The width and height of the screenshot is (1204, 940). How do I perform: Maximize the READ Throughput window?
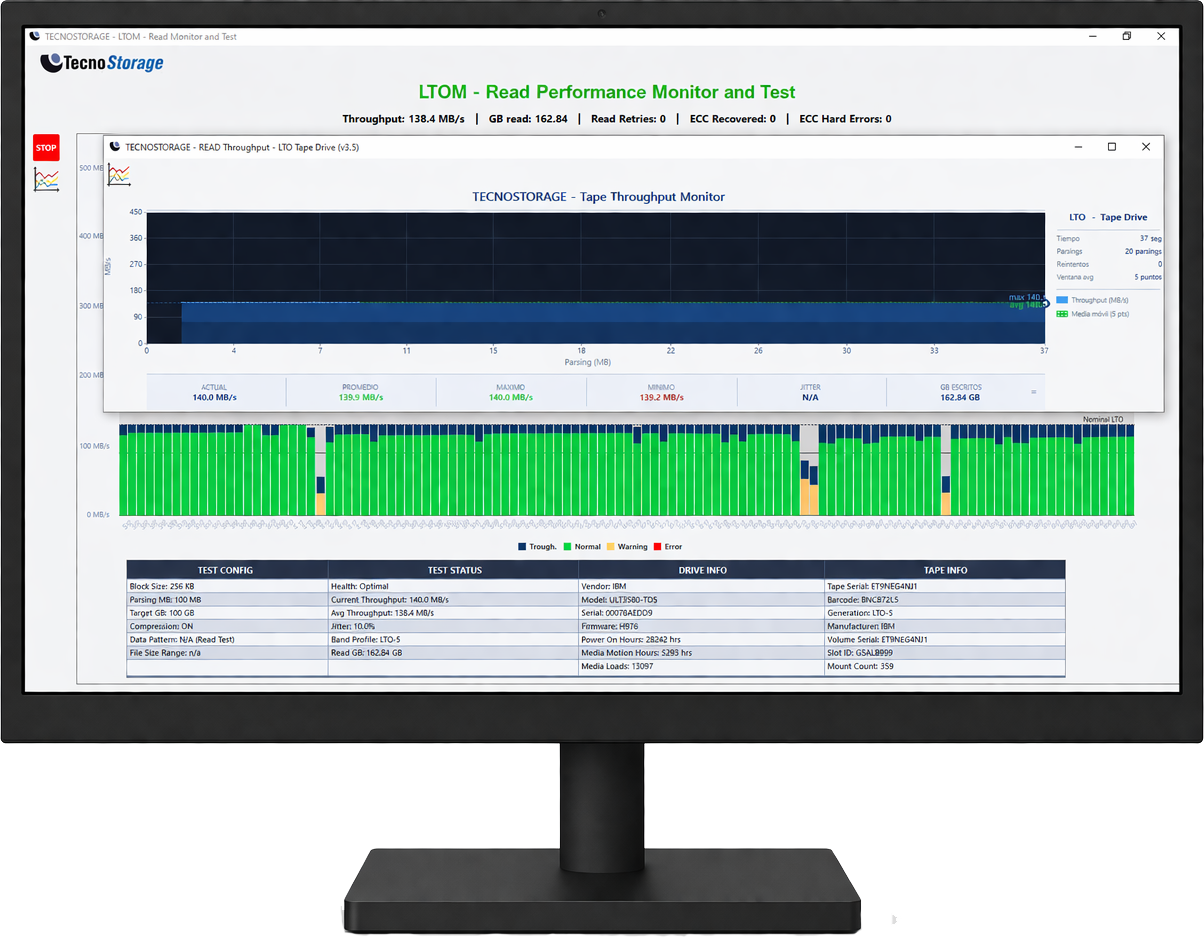1111,147
